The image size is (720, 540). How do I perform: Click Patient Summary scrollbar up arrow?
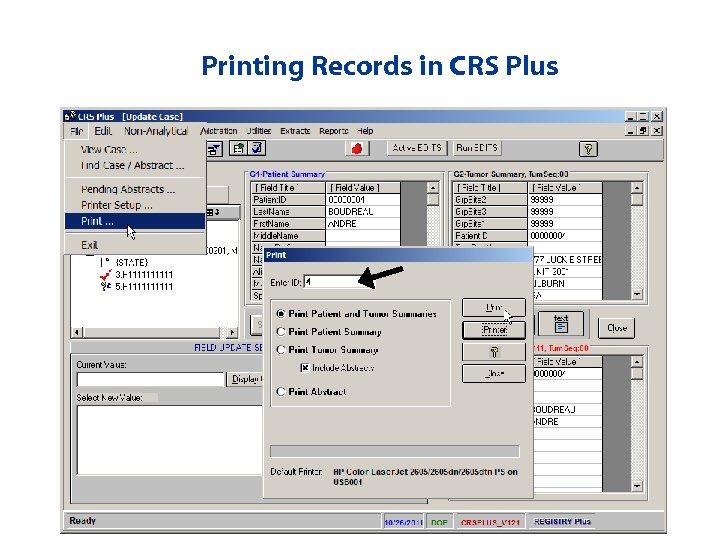(x=433, y=188)
